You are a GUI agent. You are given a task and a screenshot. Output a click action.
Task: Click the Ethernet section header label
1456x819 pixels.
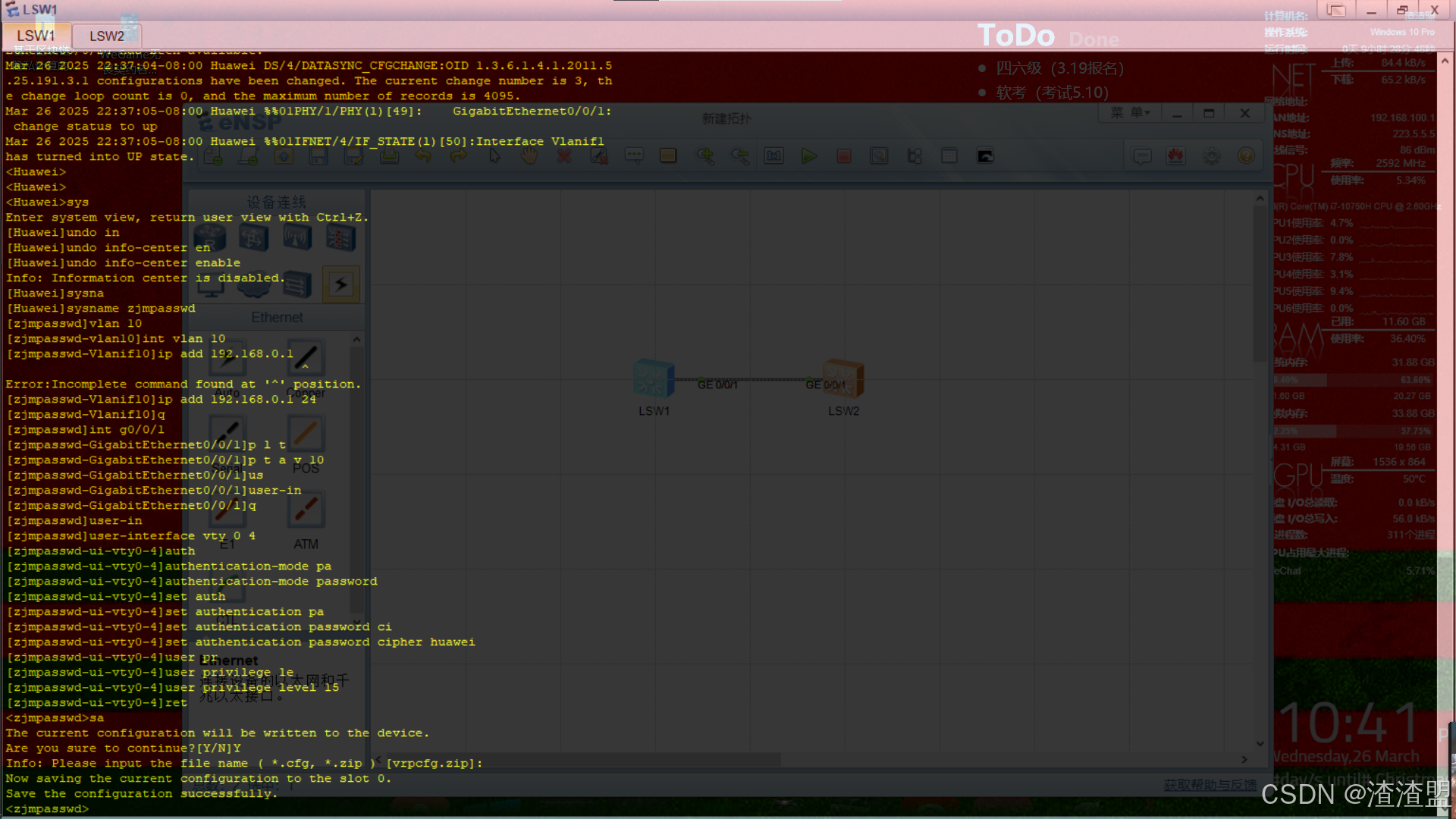click(277, 318)
